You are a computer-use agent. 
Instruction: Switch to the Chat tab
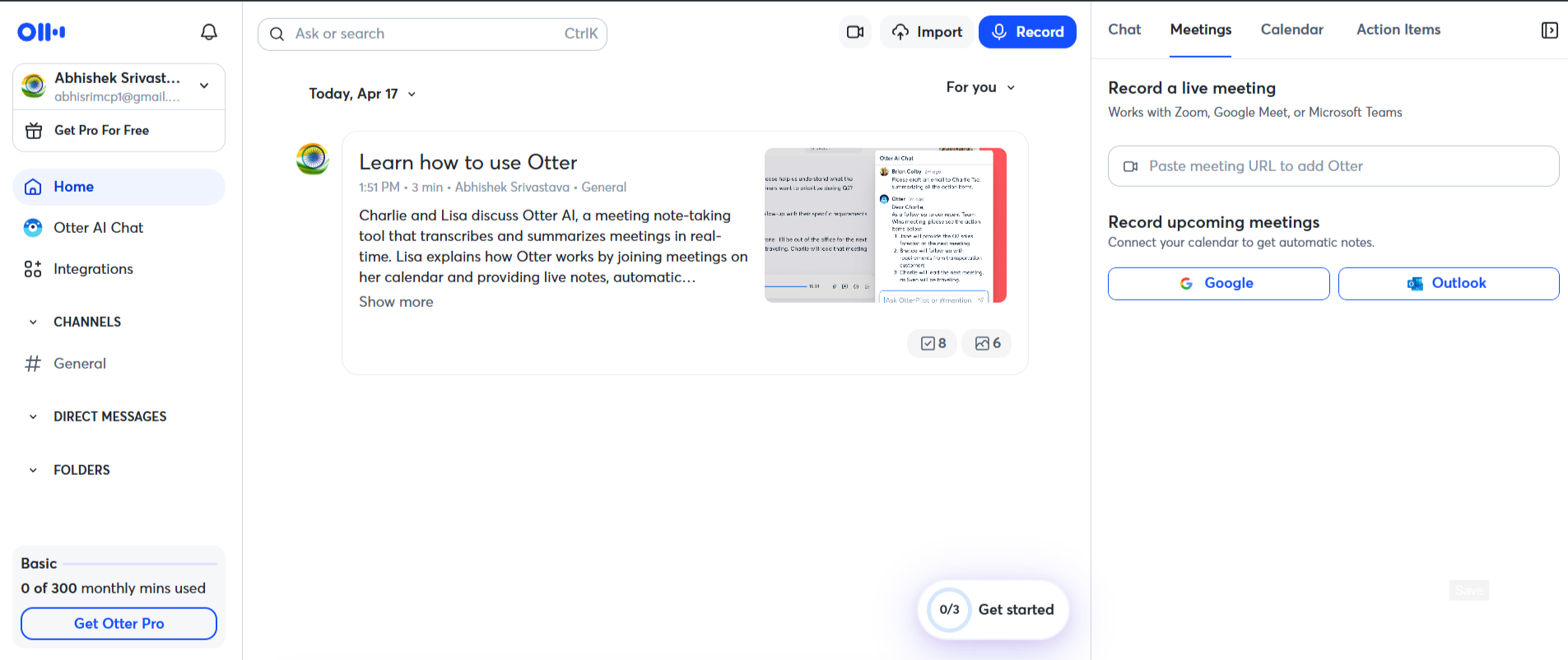[1124, 30]
